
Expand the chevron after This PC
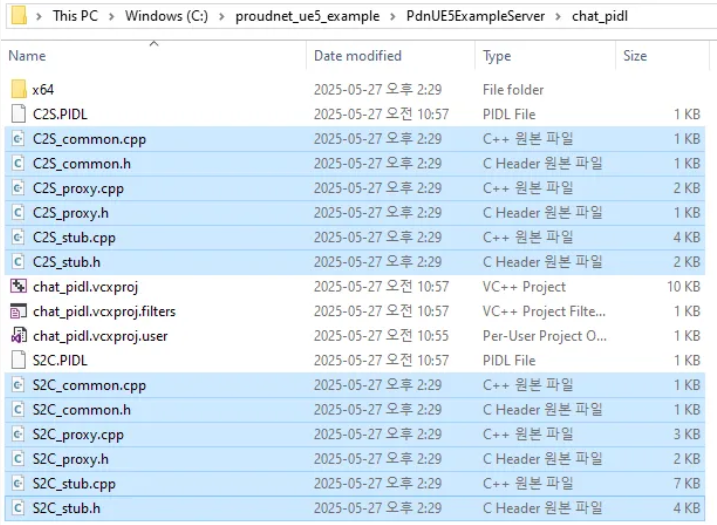112,16
